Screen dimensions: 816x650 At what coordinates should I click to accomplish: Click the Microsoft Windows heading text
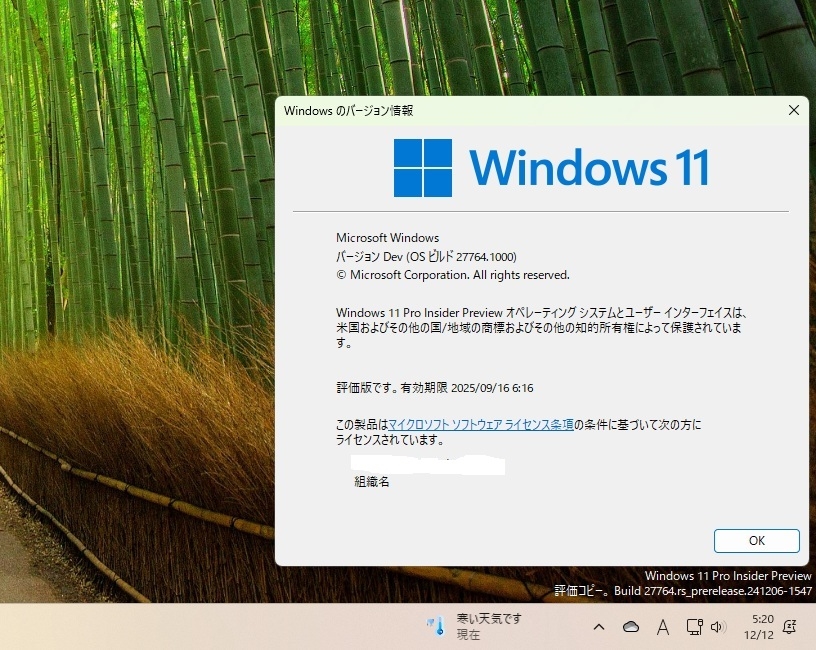(x=387, y=238)
